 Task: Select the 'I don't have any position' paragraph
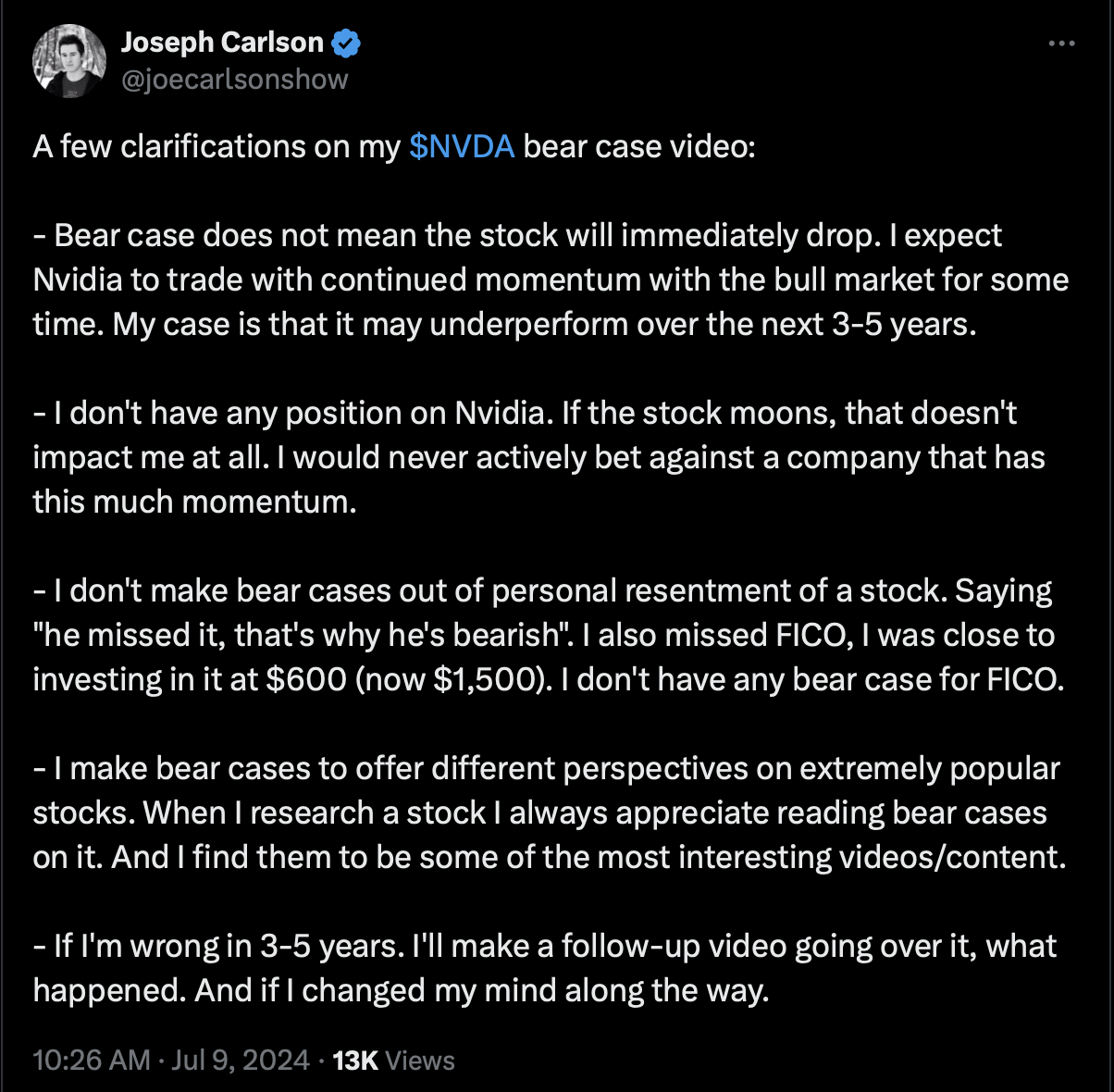tap(538, 457)
